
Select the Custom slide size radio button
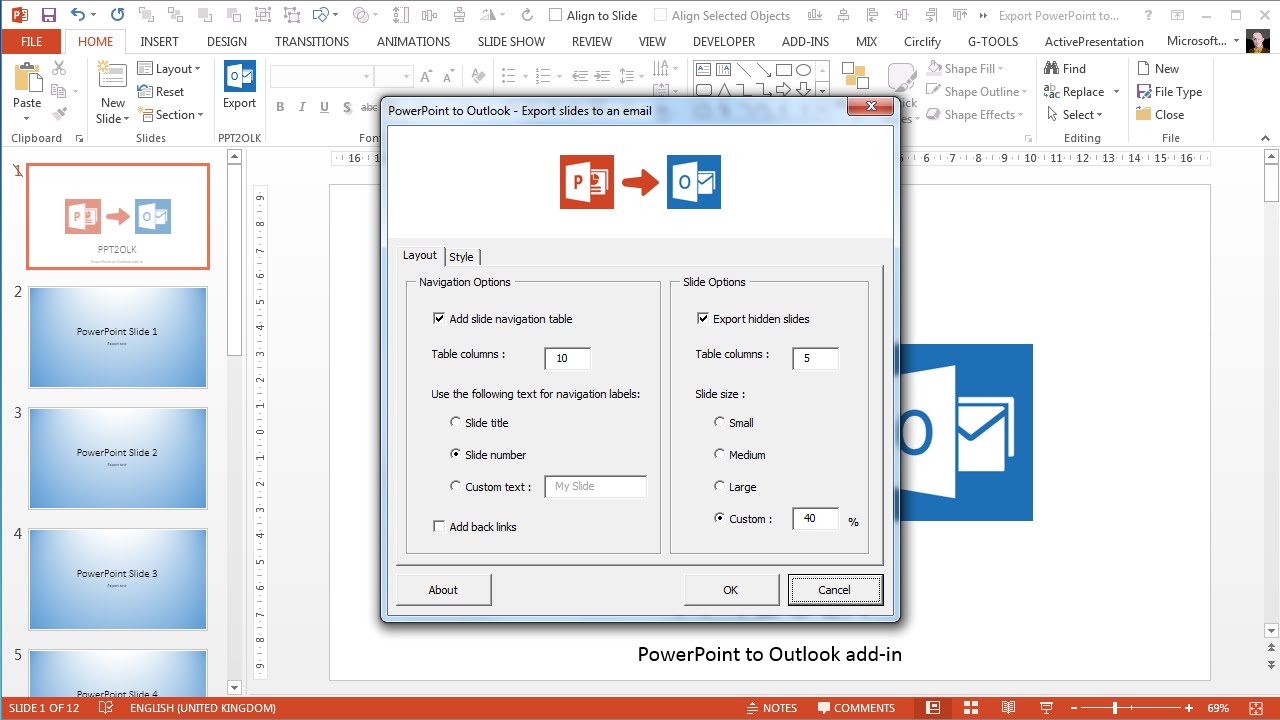(720, 518)
